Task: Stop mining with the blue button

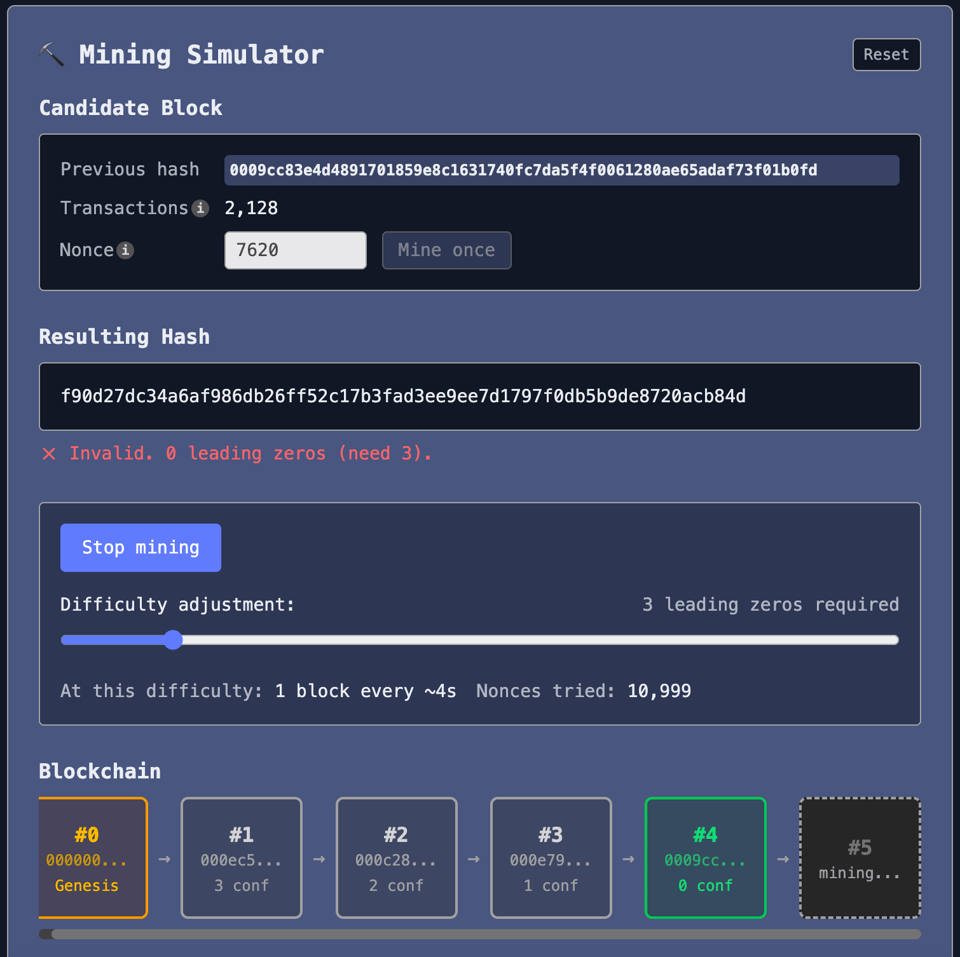Action: pyautogui.click(x=140, y=547)
